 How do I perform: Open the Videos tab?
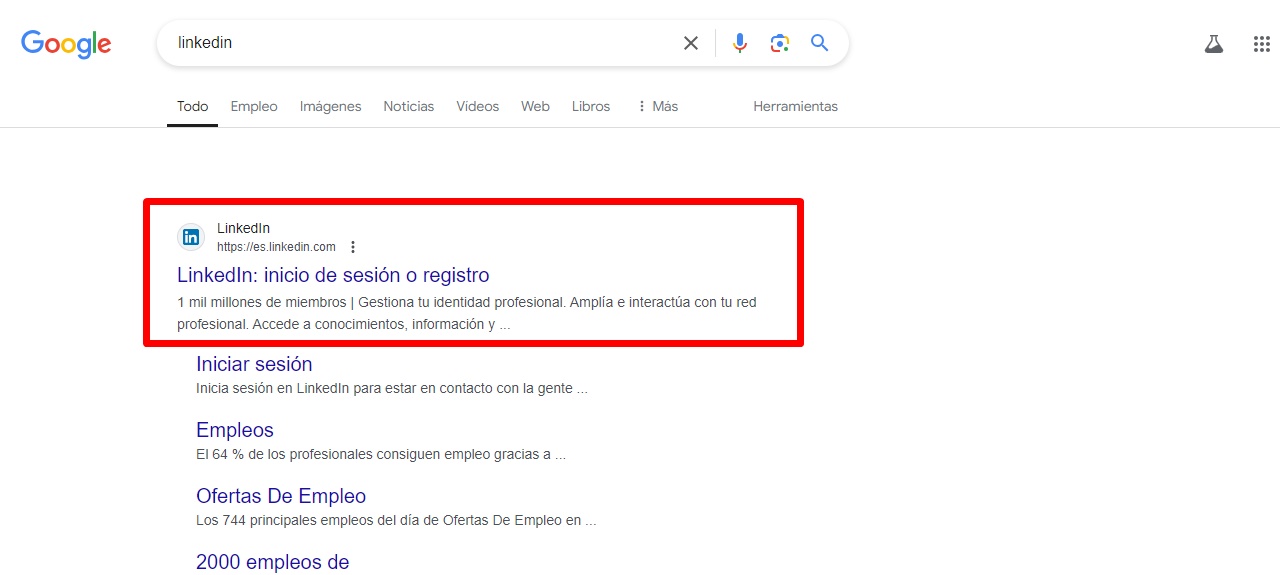point(478,106)
